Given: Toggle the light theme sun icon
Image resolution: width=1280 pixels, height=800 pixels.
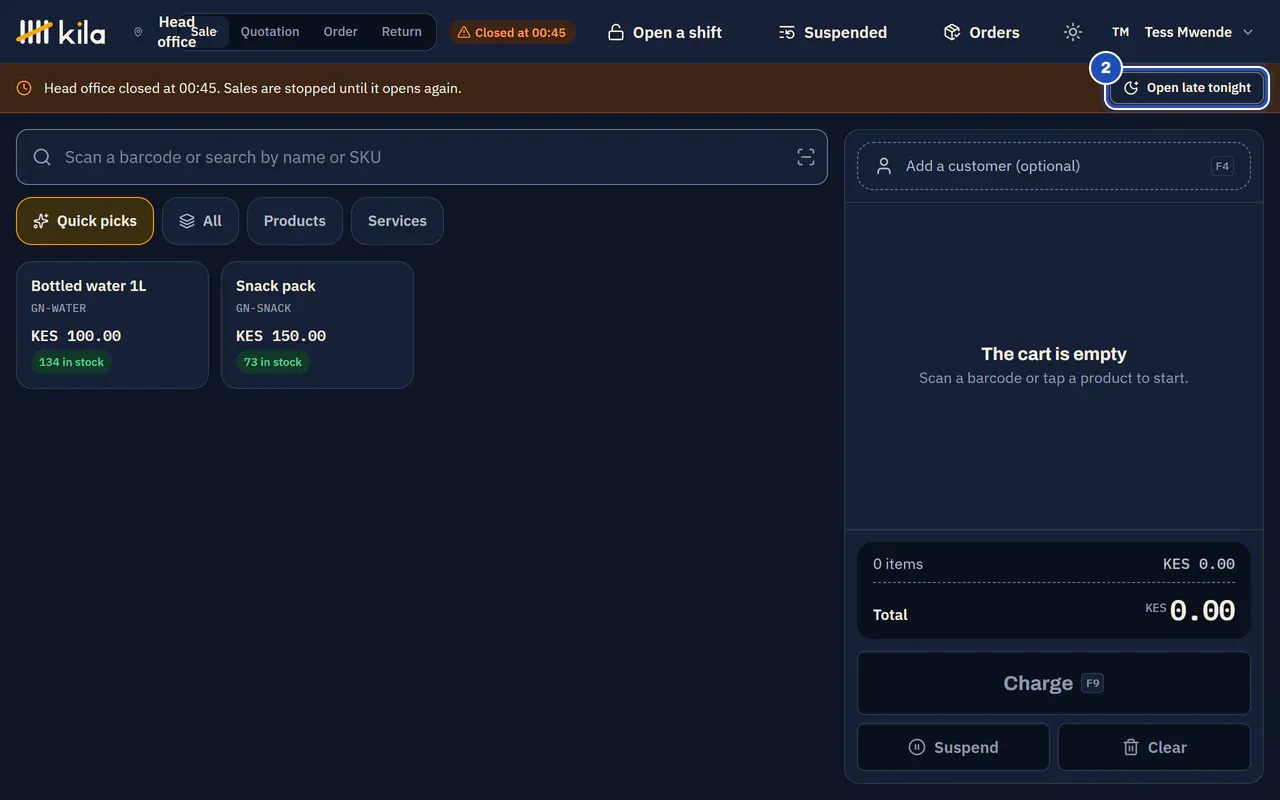Looking at the screenshot, I should (x=1073, y=32).
